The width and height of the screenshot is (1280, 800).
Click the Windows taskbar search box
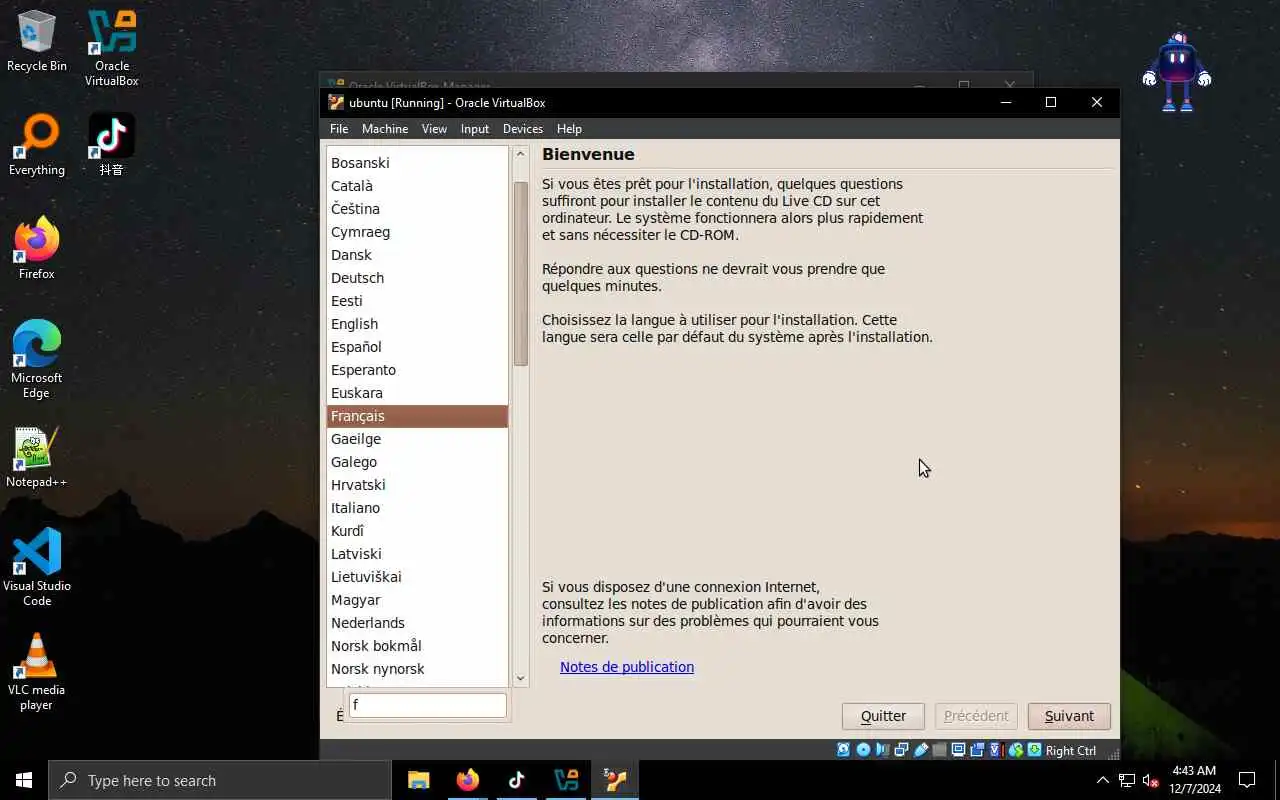click(220, 780)
